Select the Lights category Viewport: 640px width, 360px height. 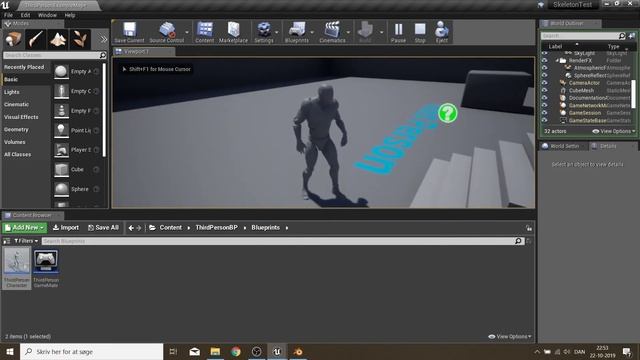[x=11, y=92]
